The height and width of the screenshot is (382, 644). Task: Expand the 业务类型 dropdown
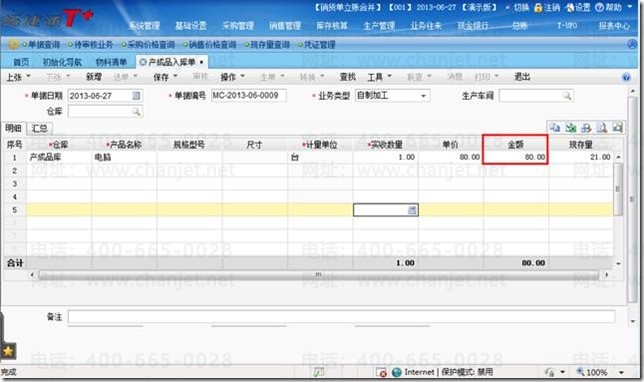[x=423, y=96]
